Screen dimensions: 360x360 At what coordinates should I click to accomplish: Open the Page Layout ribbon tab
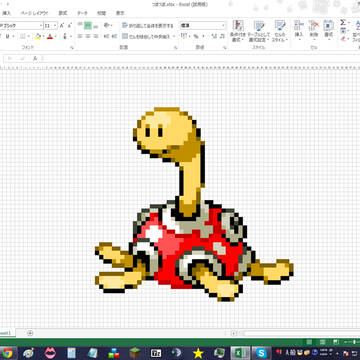pos(34,13)
